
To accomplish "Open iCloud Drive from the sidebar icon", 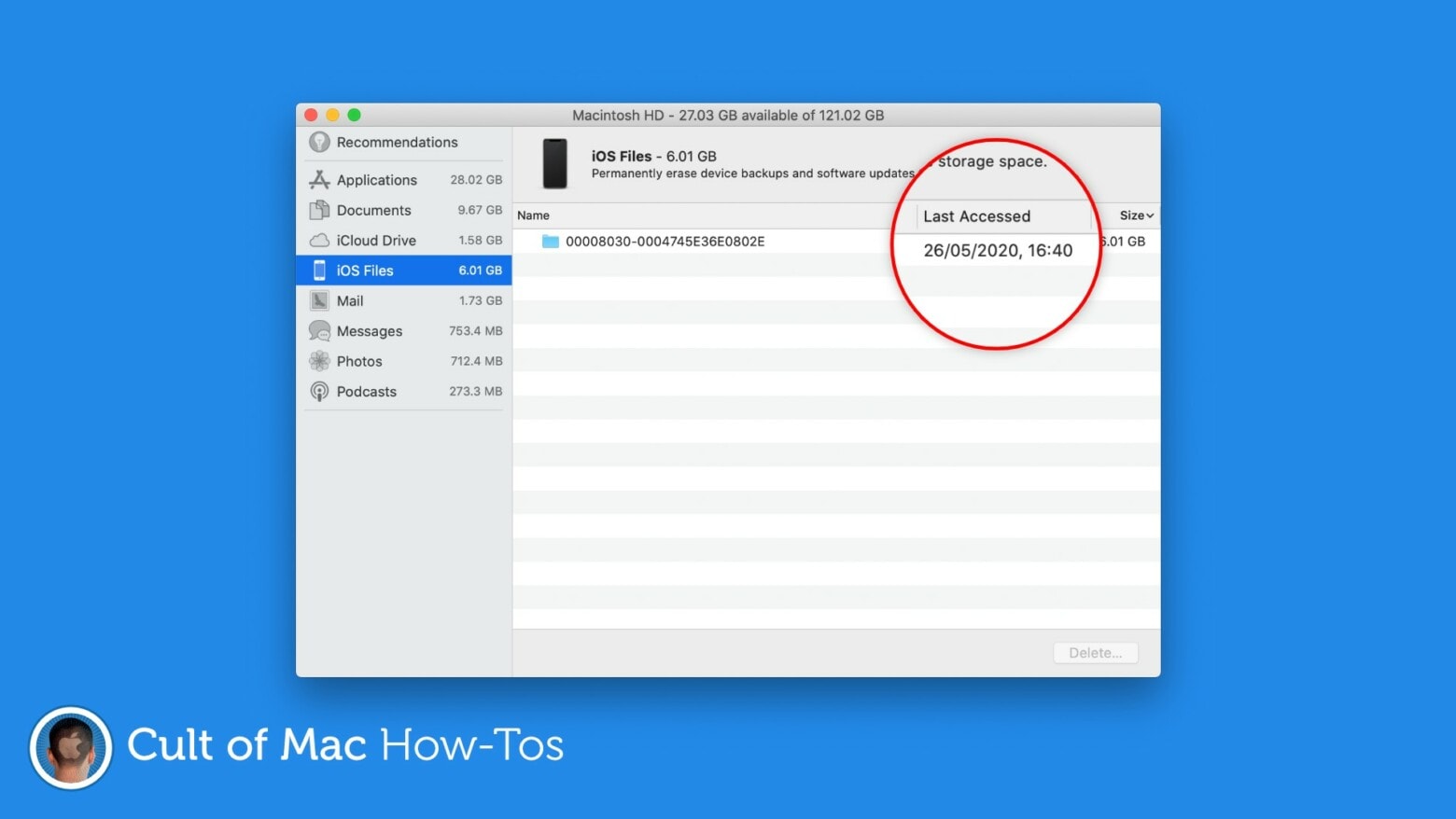I will 319,240.
